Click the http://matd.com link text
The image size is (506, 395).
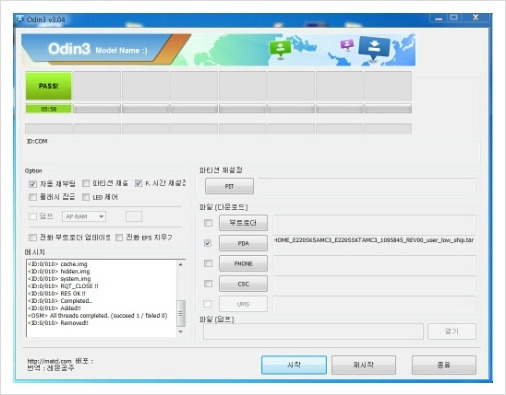pos(49,361)
